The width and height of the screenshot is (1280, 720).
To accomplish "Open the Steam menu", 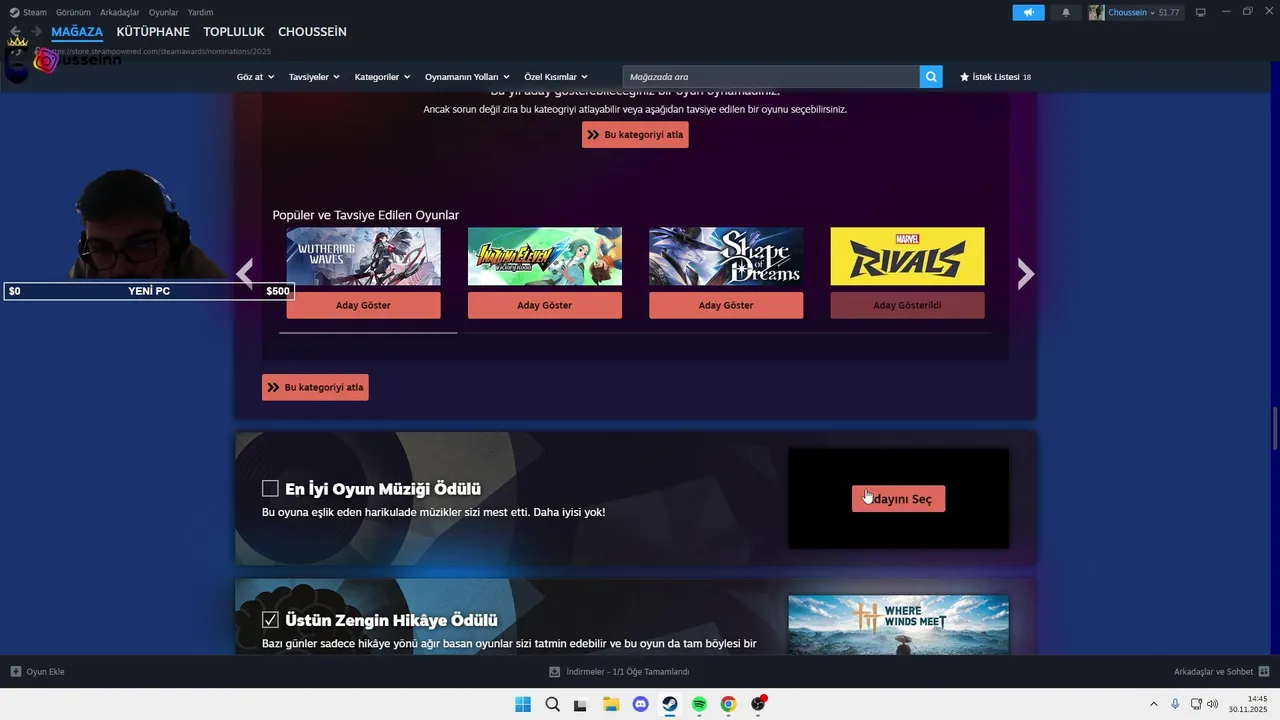I will click(28, 12).
